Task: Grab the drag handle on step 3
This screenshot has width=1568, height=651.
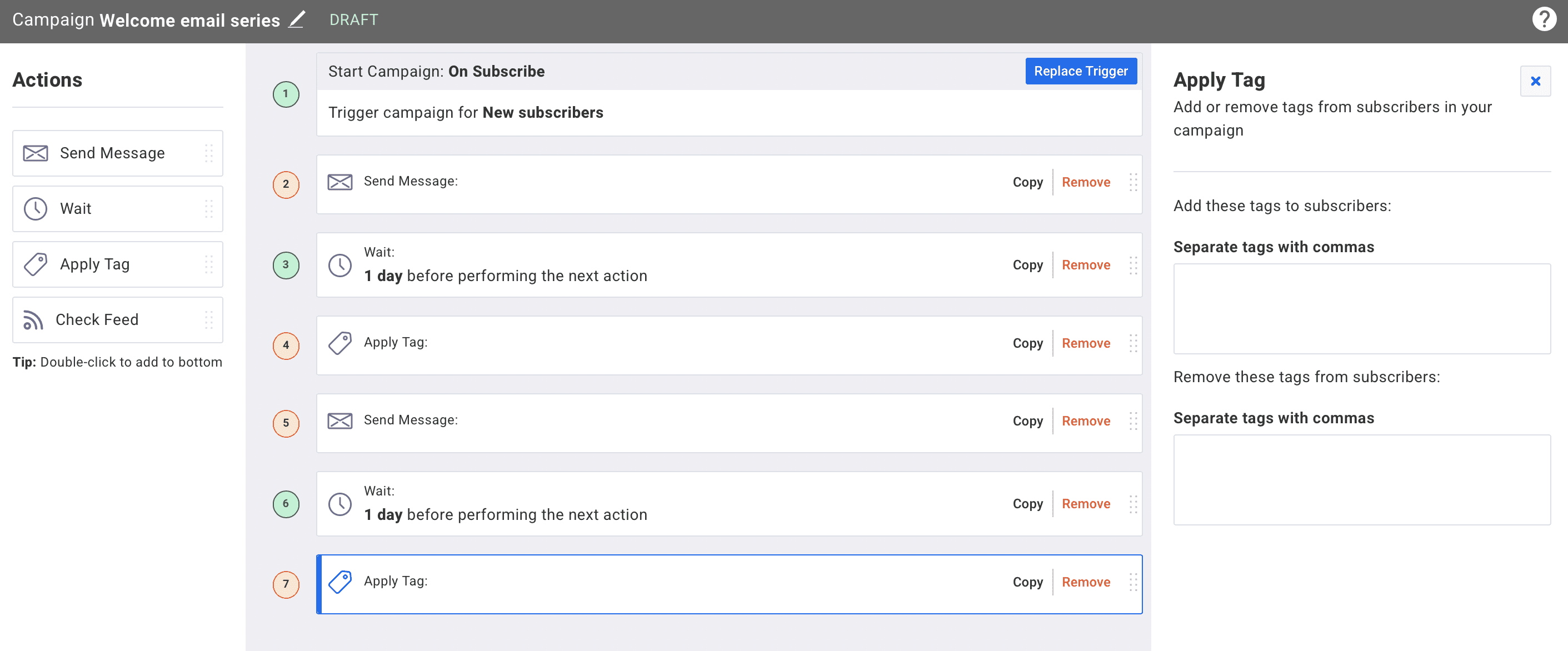Action: [1133, 266]
